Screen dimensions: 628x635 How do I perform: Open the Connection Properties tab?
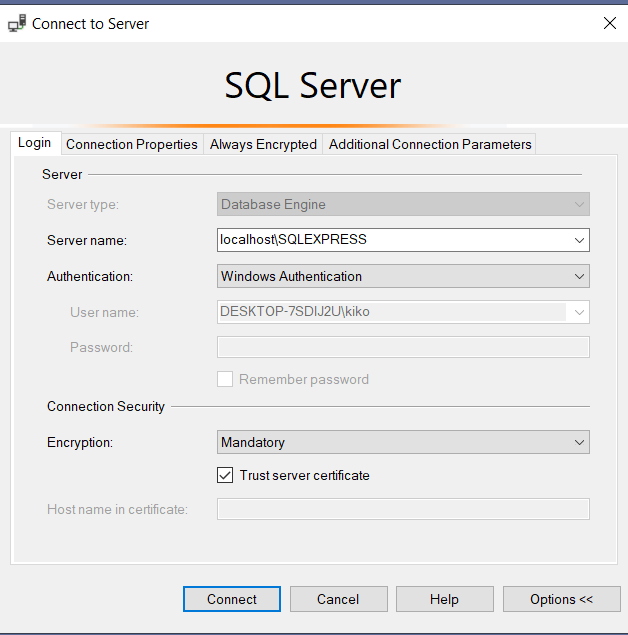(132, 144)
